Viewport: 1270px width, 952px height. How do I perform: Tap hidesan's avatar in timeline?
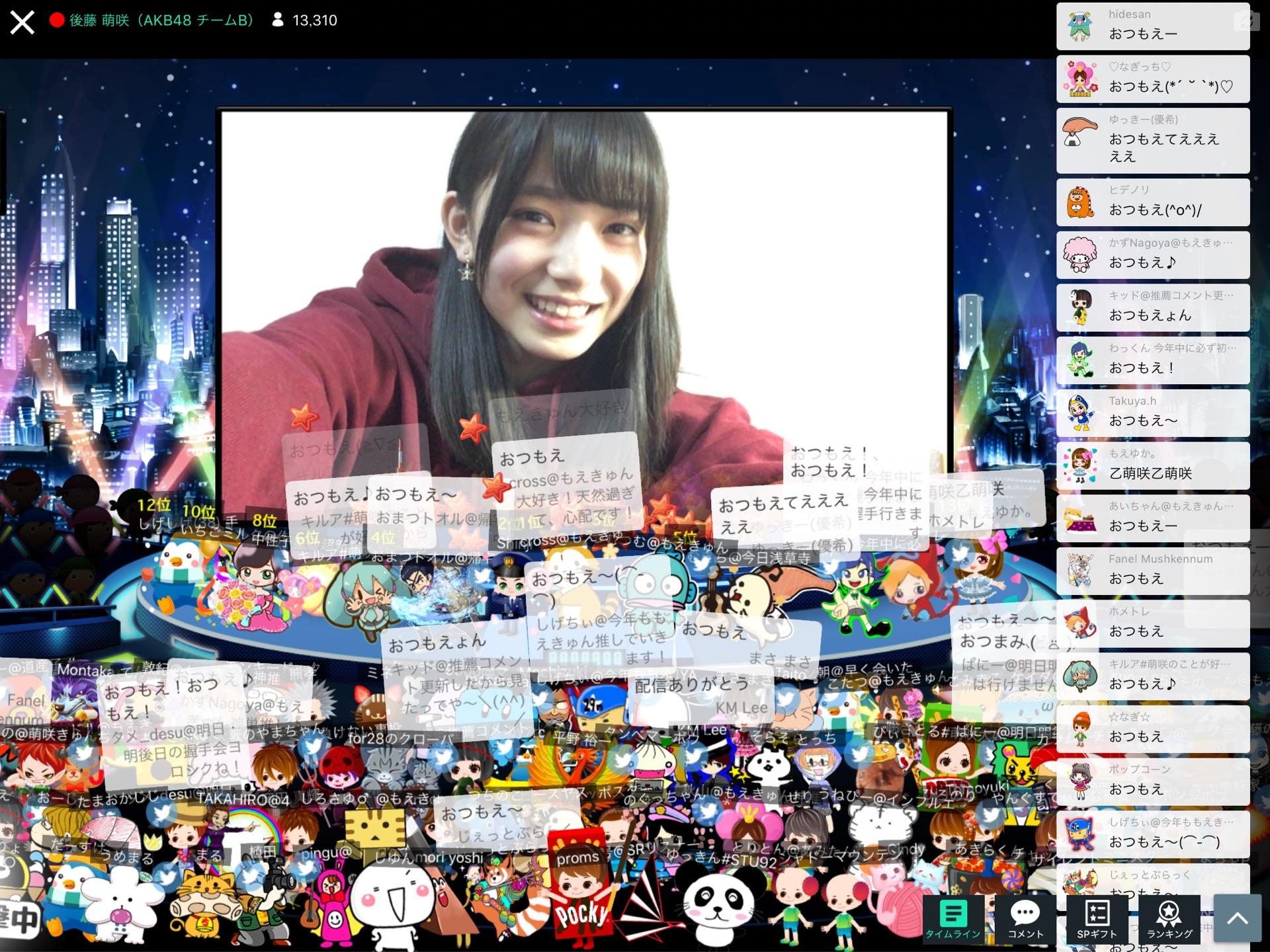click(1080, 26)
